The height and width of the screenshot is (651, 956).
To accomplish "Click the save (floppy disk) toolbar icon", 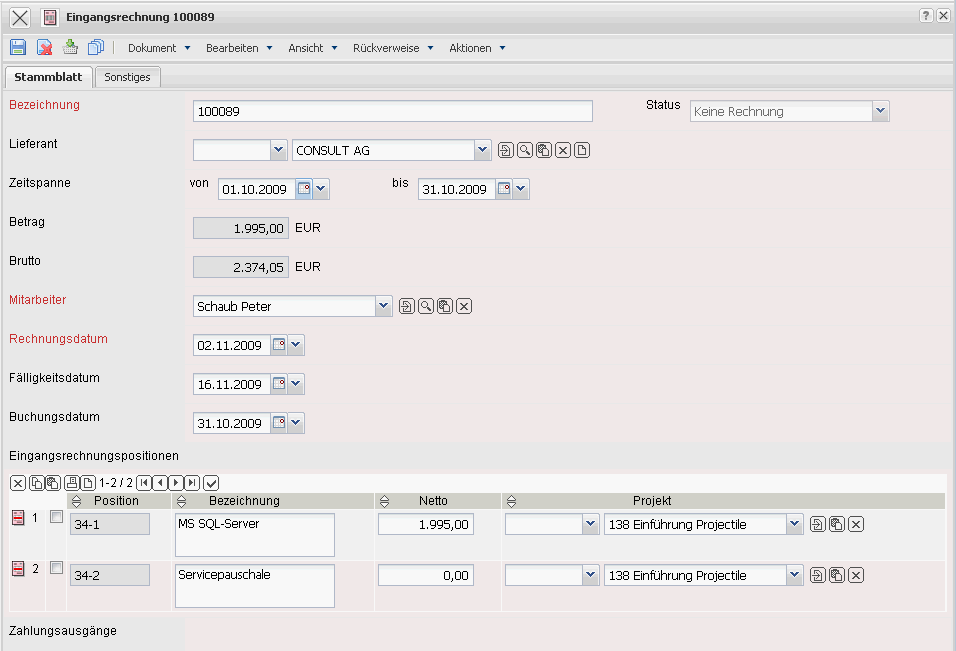I will 18,47.
